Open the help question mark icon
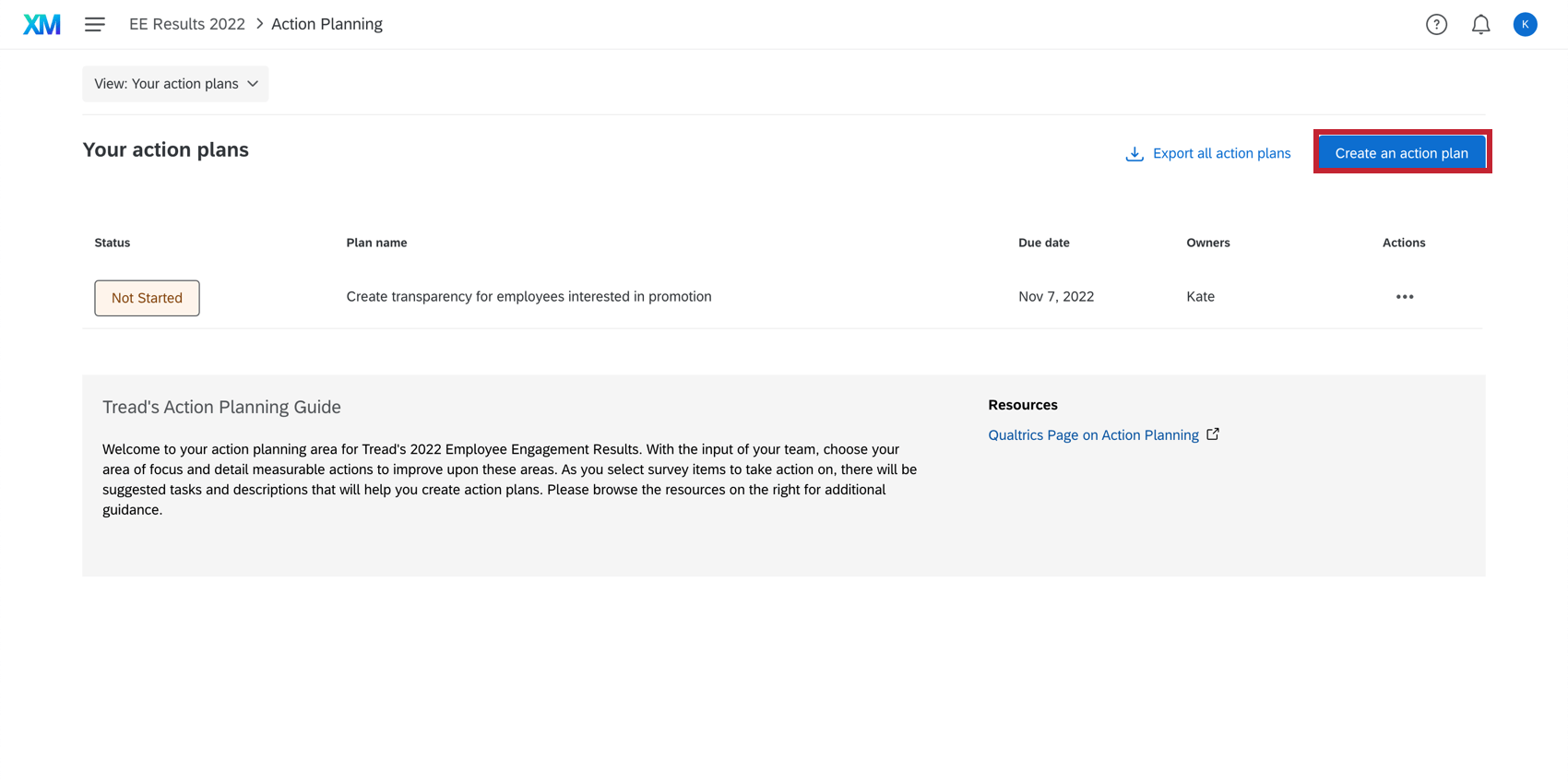This screenshot has width=1568, height=784. point(1436,25)
